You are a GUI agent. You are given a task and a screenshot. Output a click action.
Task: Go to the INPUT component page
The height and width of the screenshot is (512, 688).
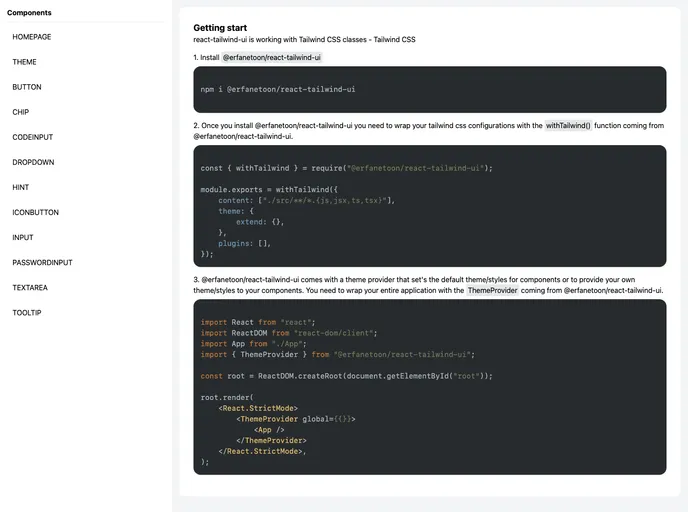coord(23,237)
